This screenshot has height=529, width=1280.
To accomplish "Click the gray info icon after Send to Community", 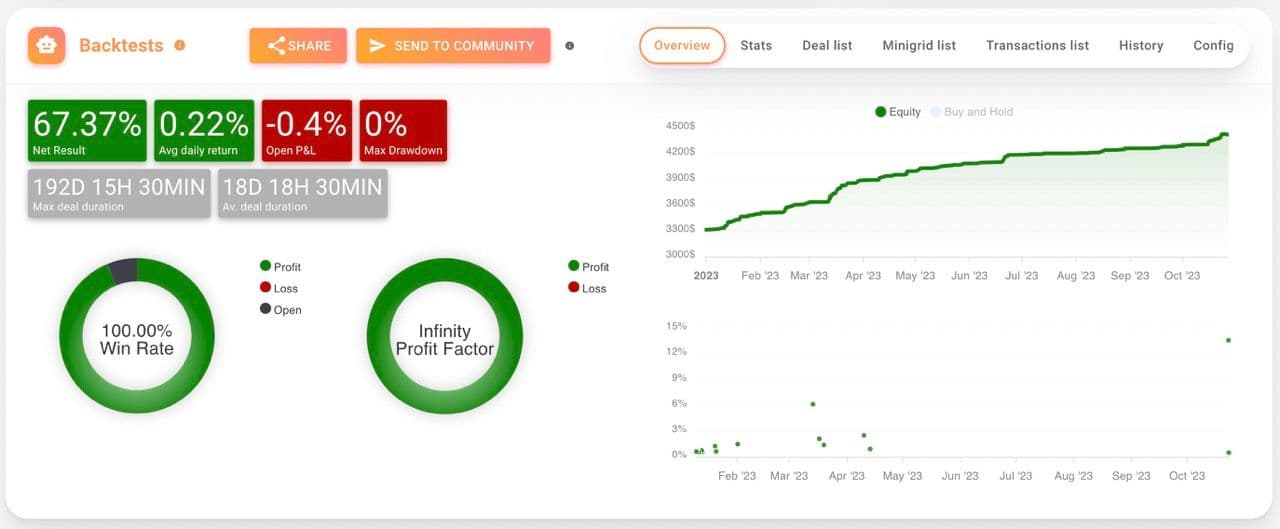I will tap(570, 46).
